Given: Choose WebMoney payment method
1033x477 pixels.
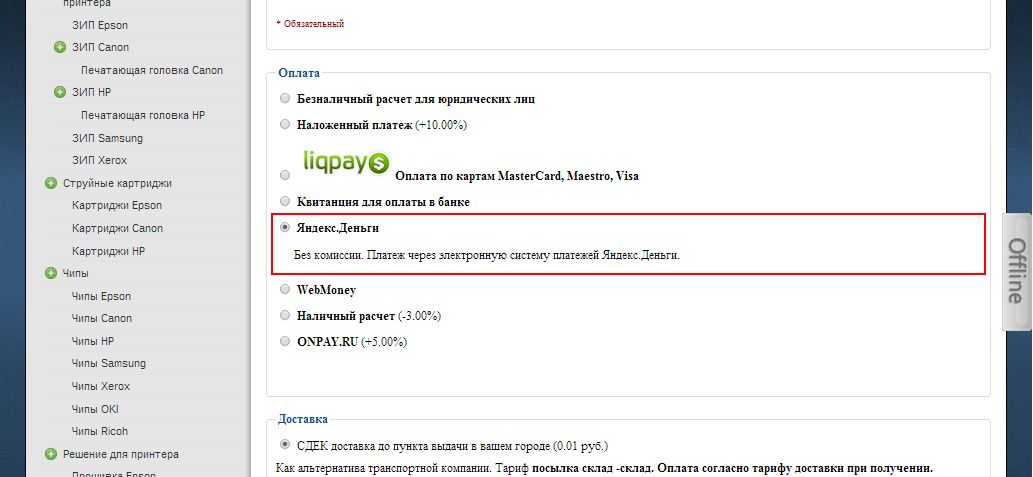Looking at the screenshot, I should click(286, 290).
